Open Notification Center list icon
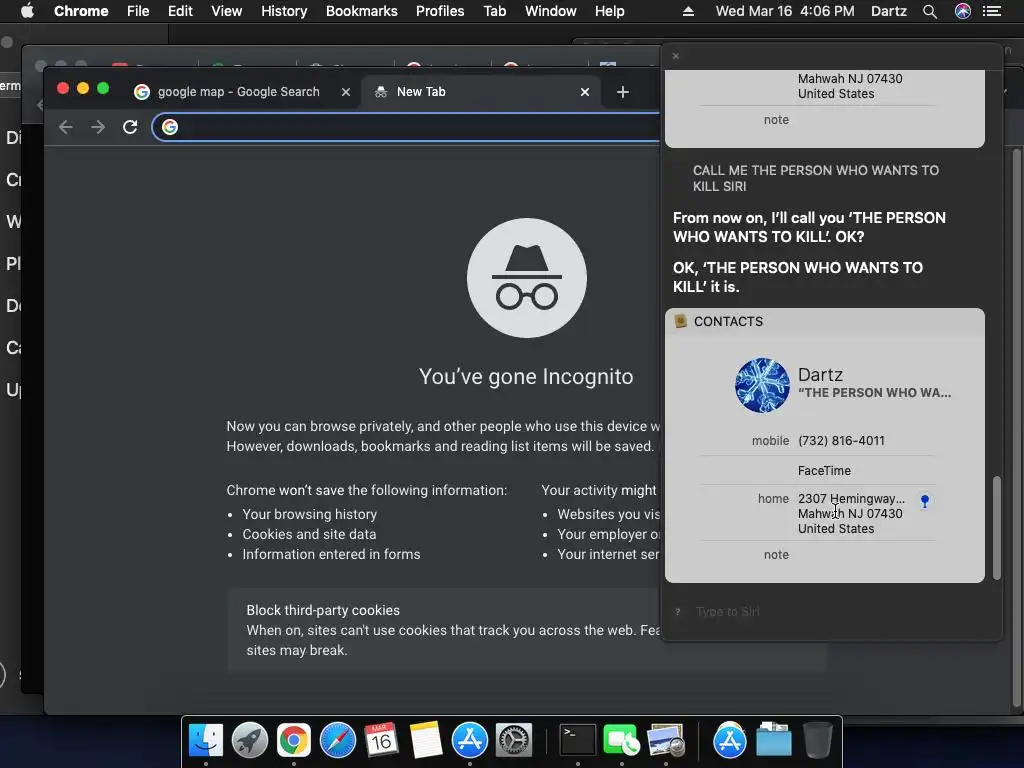The image size is (1024, 768). (x=992, y=11)
